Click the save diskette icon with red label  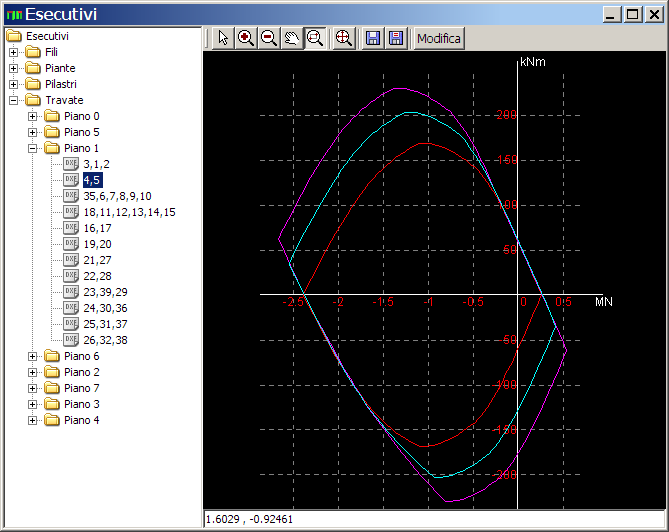(396, 38)
